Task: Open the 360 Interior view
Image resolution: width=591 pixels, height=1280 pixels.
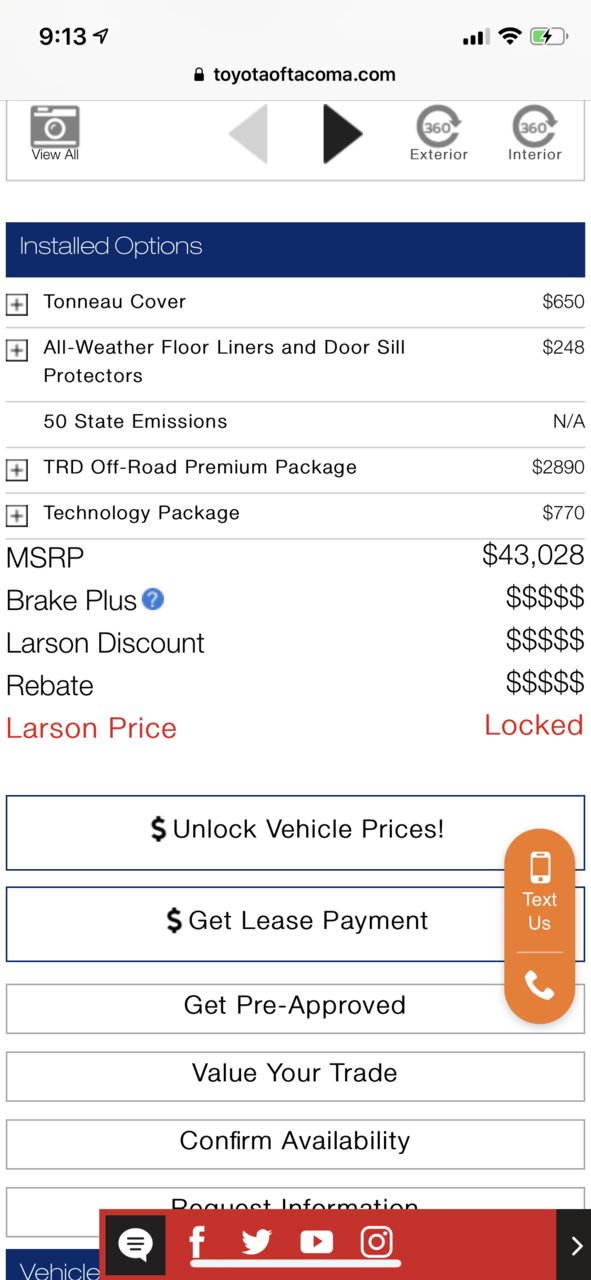Action: coord(535,133)
